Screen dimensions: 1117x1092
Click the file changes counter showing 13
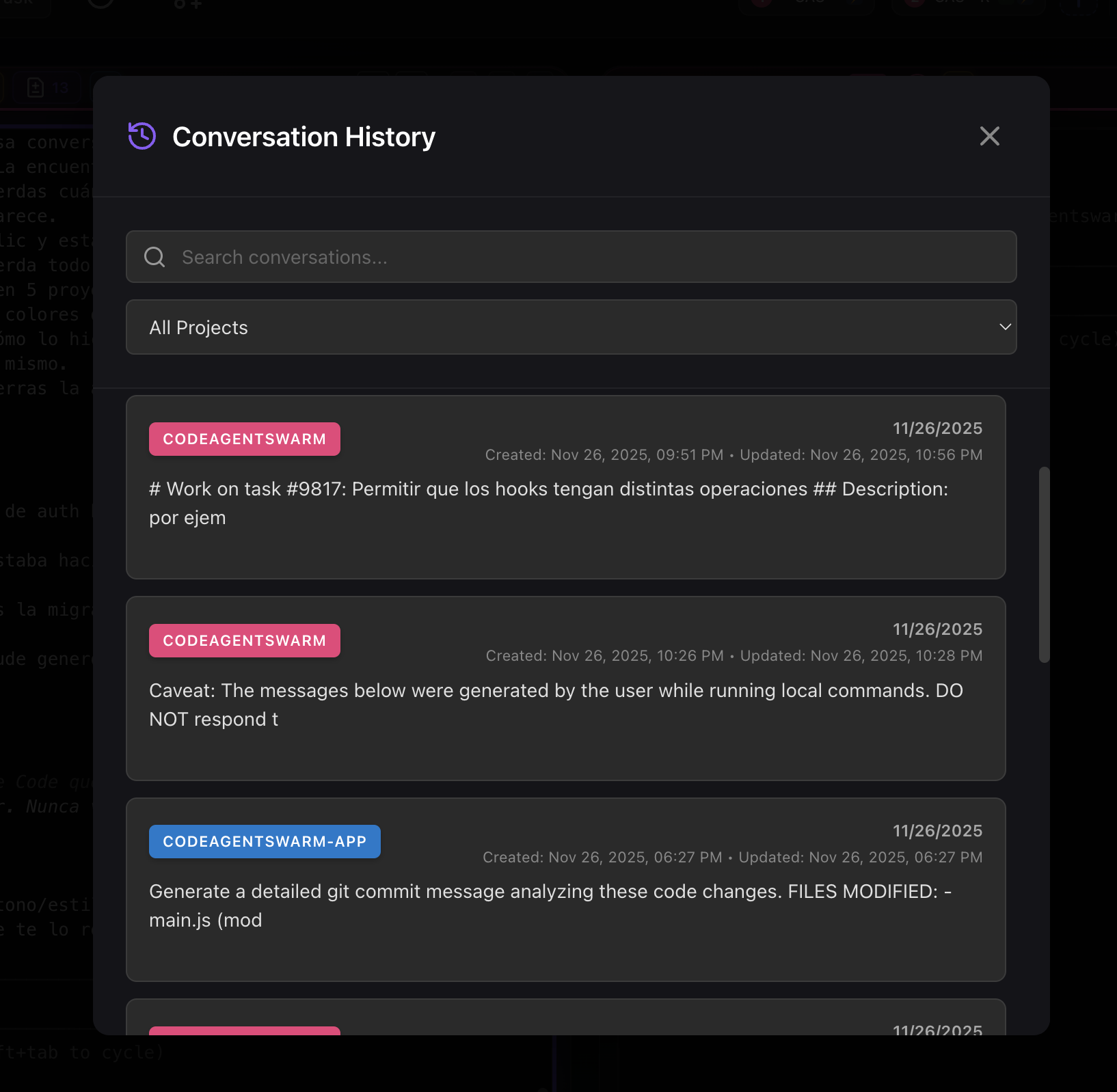(x=48, y=87)
